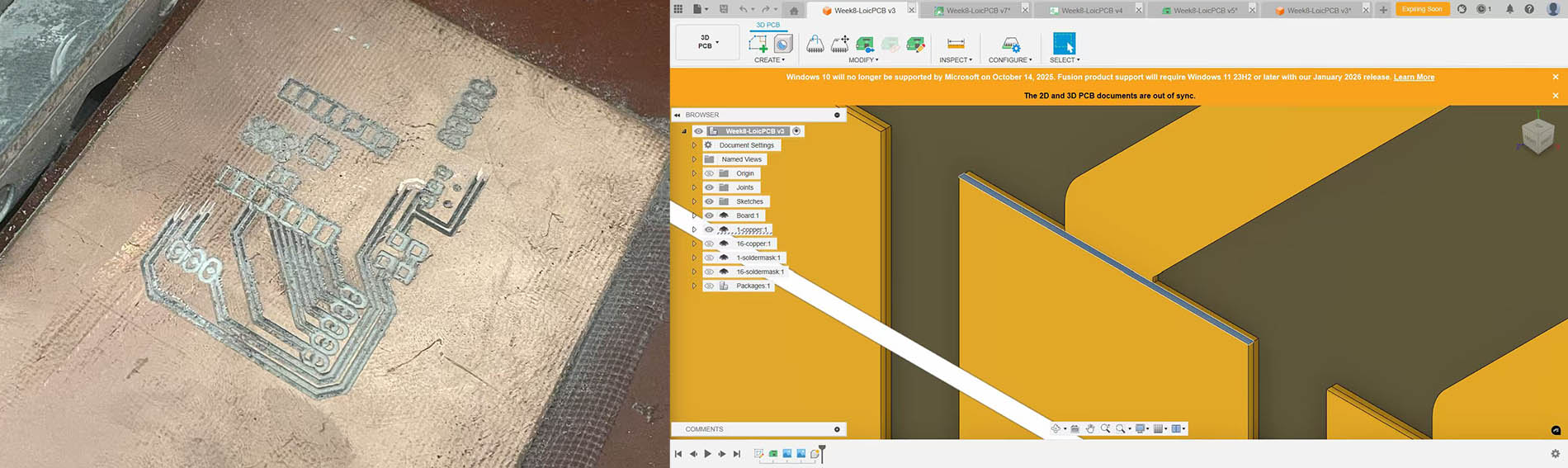Click the Save icon
The image size is (1568, 468).
[x=724, y=9]
